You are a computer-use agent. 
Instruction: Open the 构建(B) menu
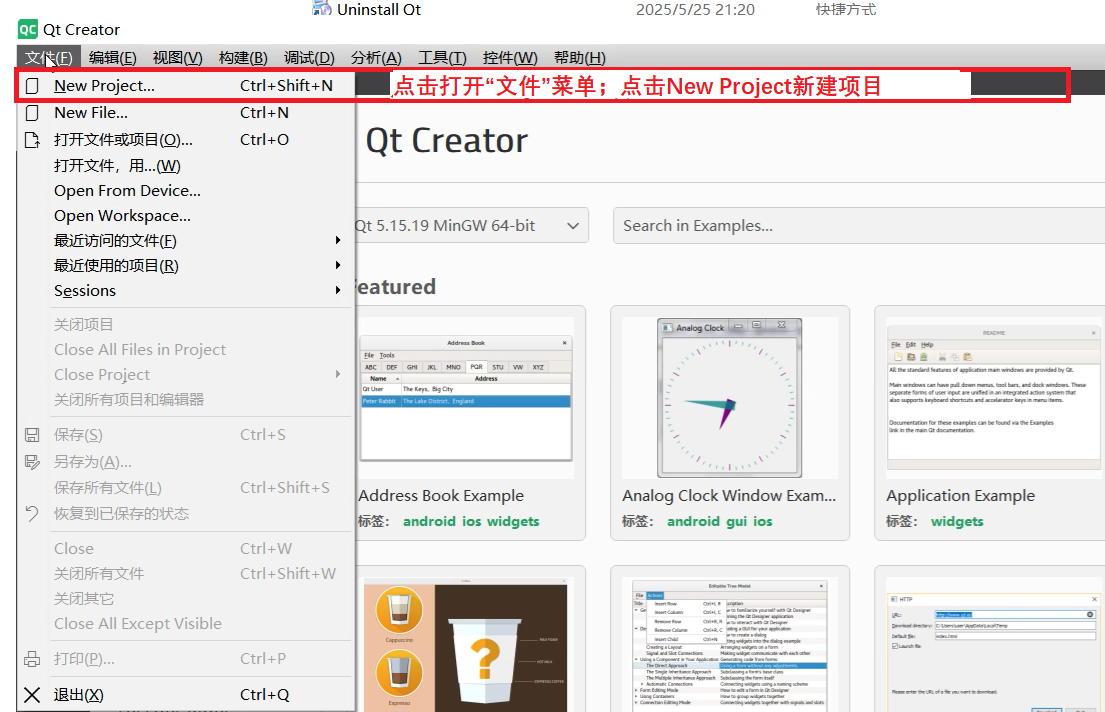pyautogui.click(x=243, y=58)
